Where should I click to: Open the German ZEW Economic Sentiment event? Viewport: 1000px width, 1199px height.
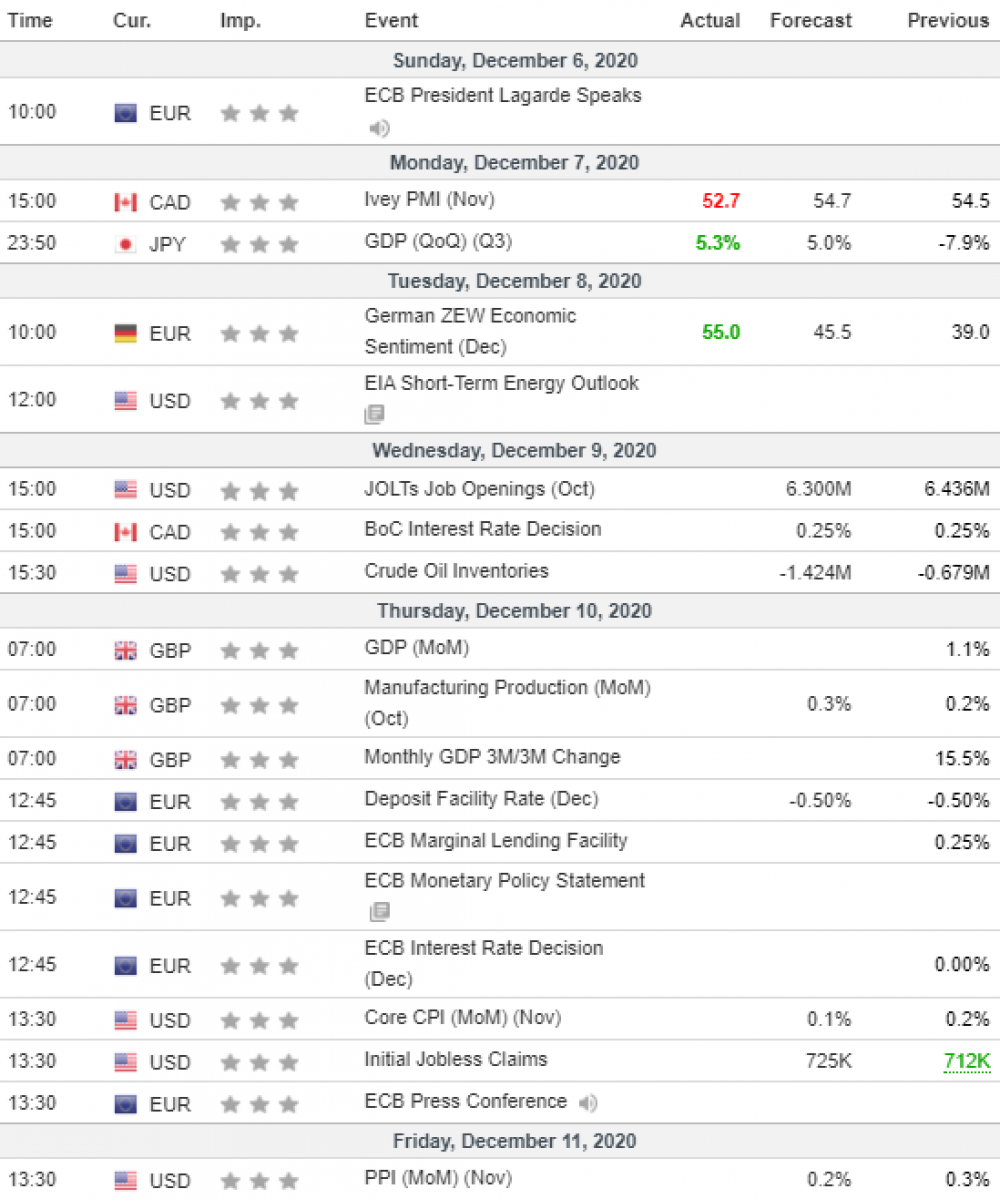coord(470,331)
